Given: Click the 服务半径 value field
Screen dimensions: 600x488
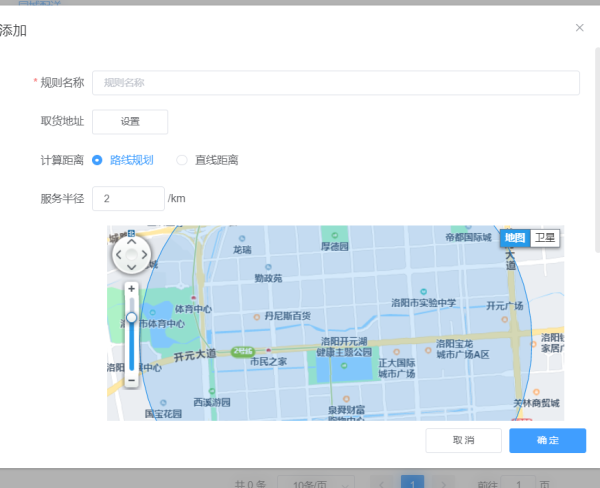Looking at the screenshot, I should [128, 198].
